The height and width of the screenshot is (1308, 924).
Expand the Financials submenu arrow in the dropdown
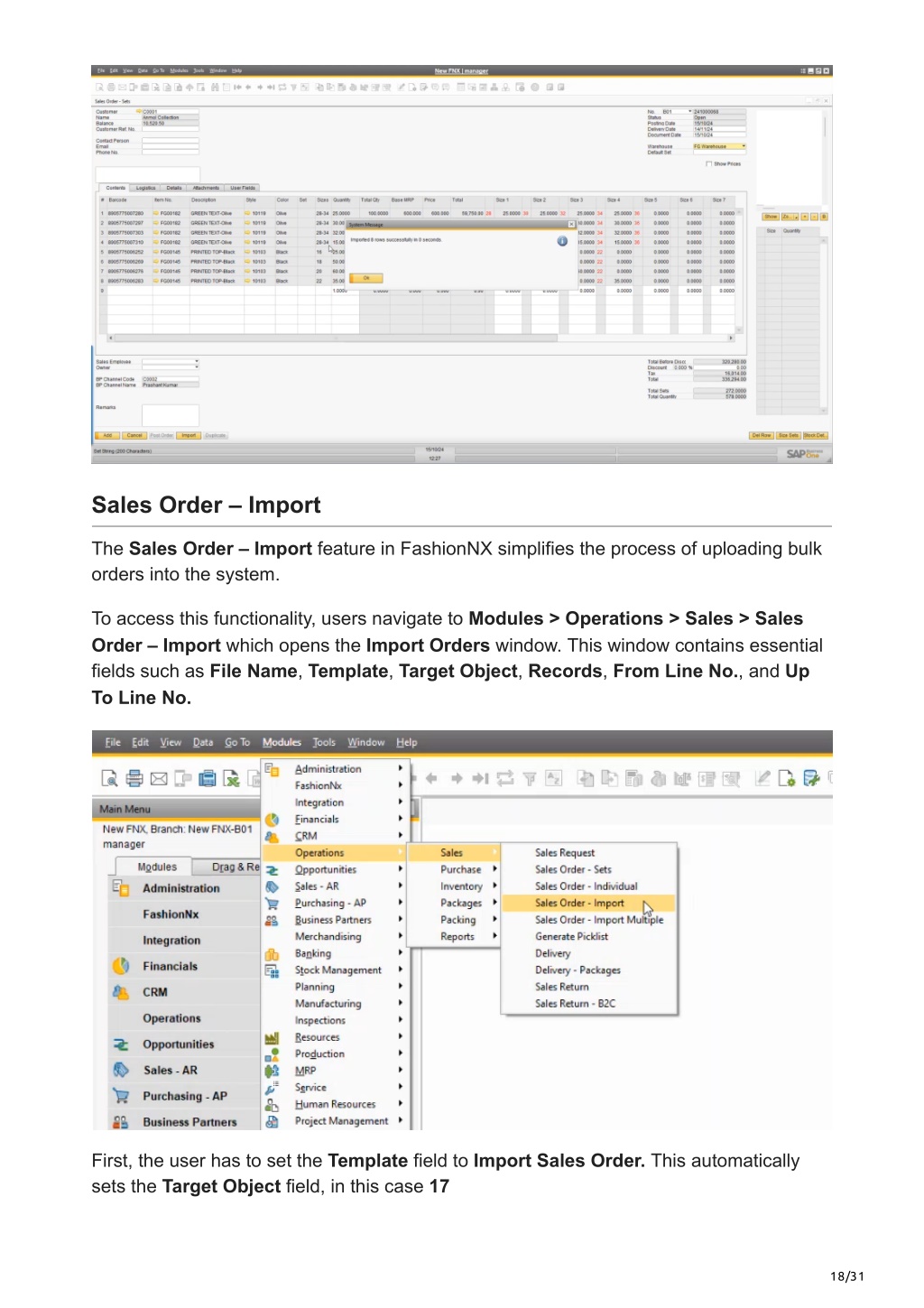[x=401, y=819]
